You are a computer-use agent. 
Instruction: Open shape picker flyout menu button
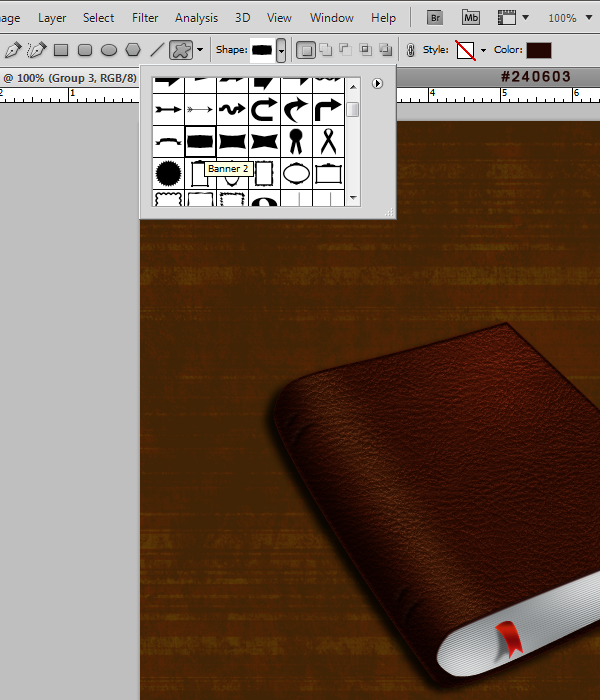coord(377,83)
